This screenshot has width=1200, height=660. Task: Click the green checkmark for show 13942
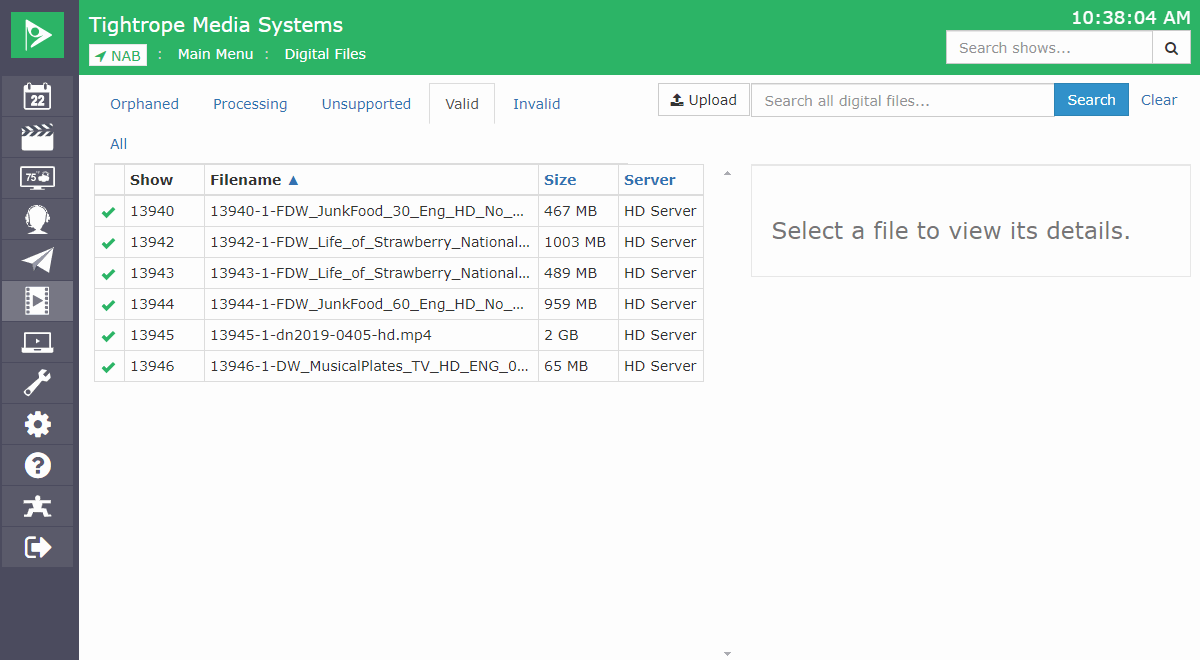pyautogui.click(x=109, y=243)
